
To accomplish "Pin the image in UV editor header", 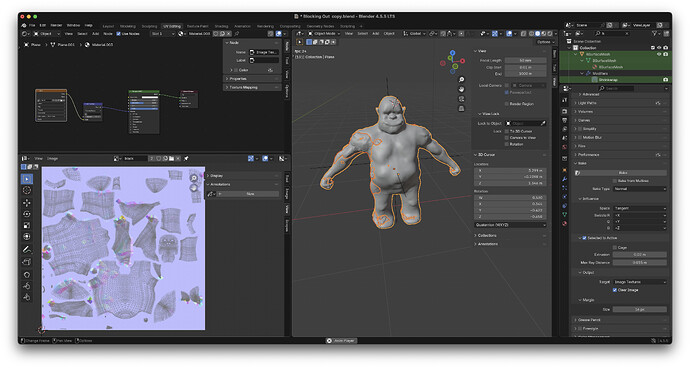I will tap(186, 158).
